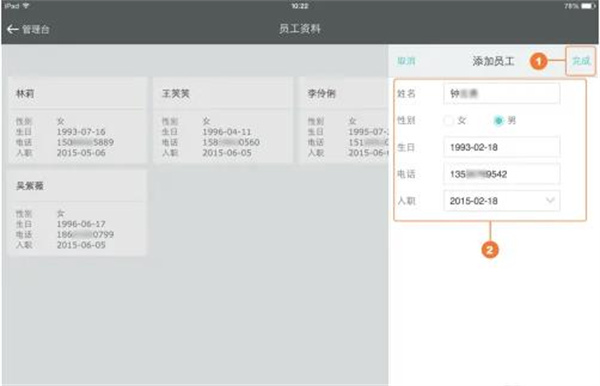This screenshot has height=386, width=600.
Task: Open the partially hidden 李 employee card
Action: 344,121
